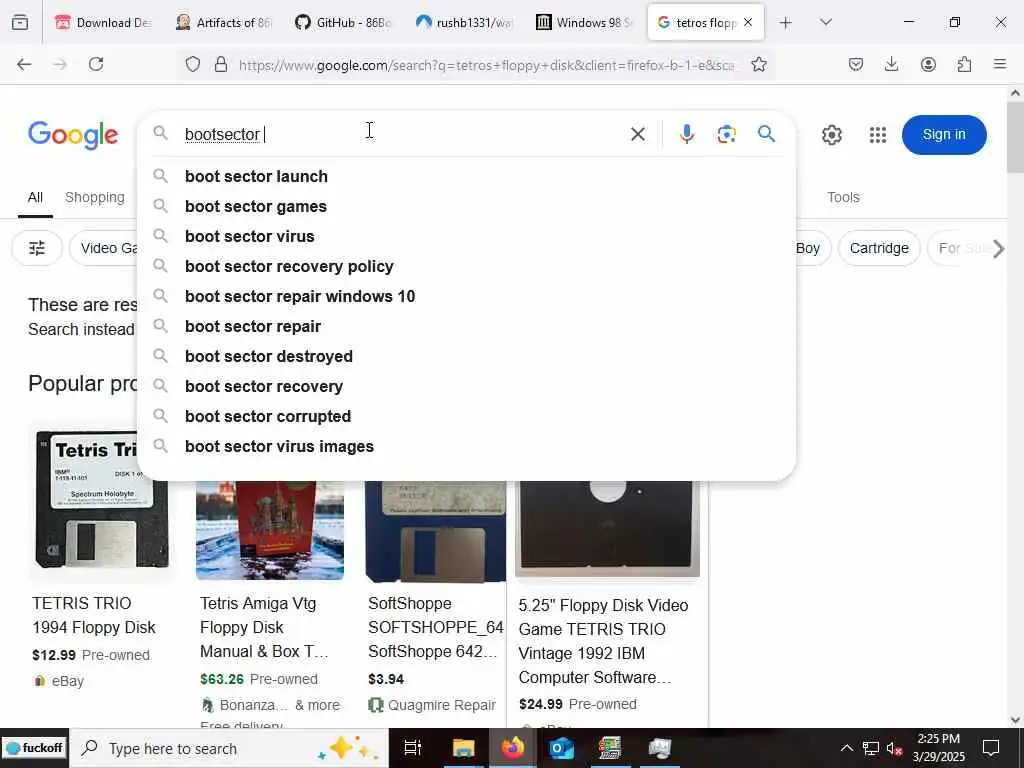The image size is (1024, 768).
Task: Open Google quick settings gear
Action: coord(831,135)
